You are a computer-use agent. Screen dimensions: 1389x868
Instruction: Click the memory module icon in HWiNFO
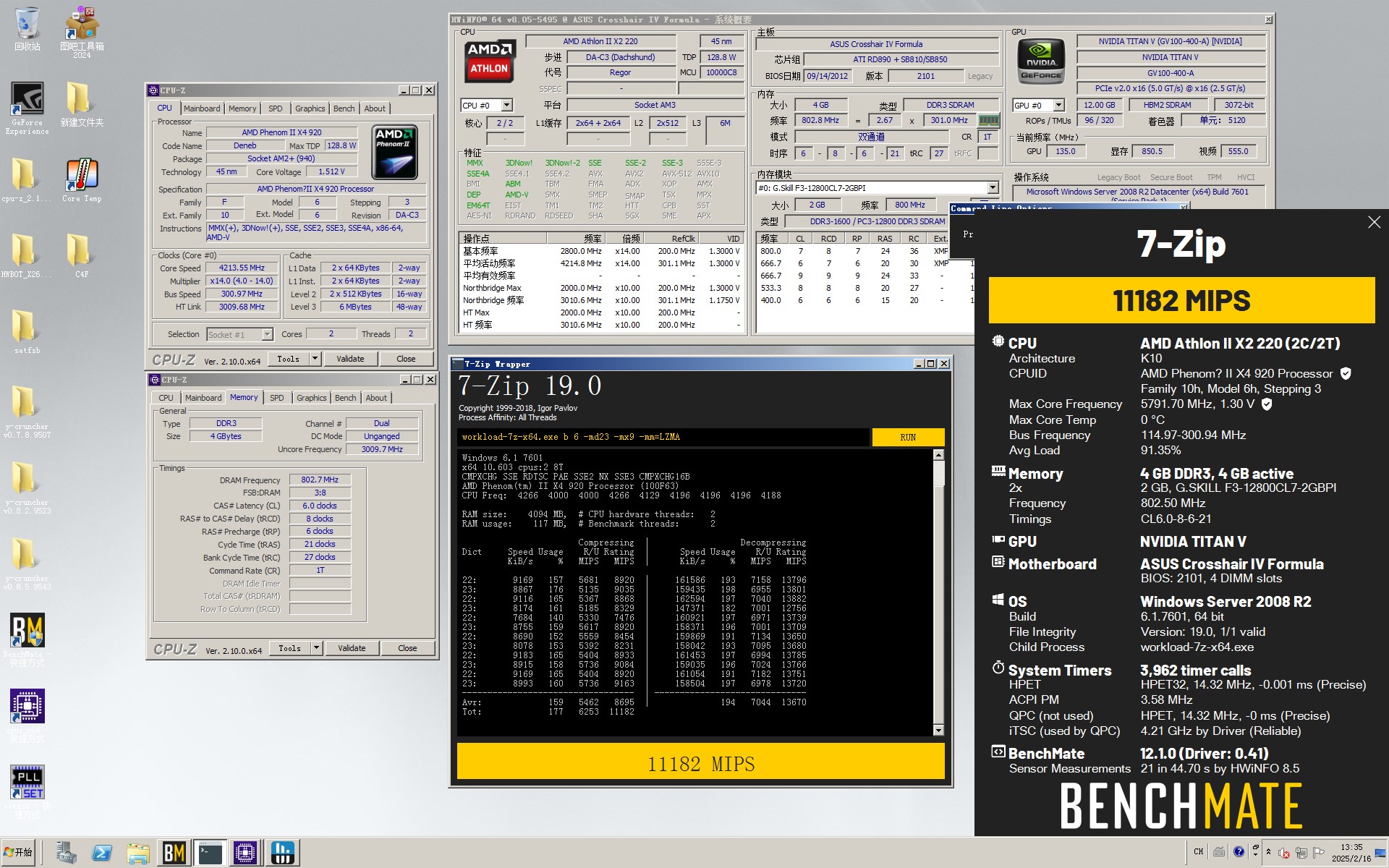pyautogui.click(x=988, y=120)
